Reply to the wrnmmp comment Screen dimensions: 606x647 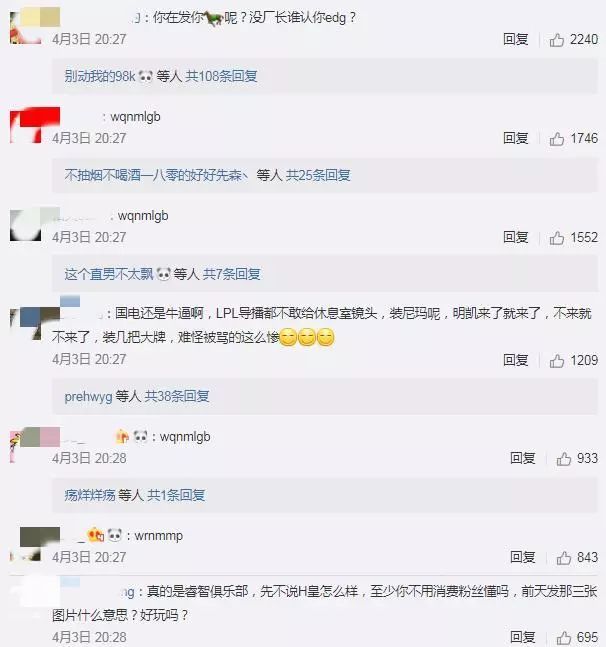point(523,557)
